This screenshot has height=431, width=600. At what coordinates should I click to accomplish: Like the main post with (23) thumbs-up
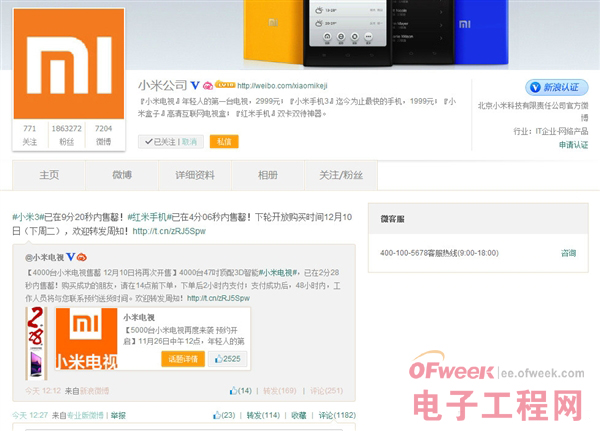[x=224, y=415]
